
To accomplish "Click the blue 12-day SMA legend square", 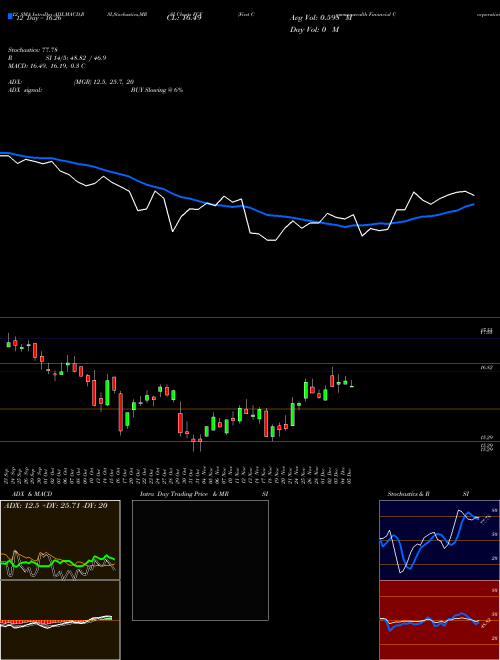I will tap(10, 16).
